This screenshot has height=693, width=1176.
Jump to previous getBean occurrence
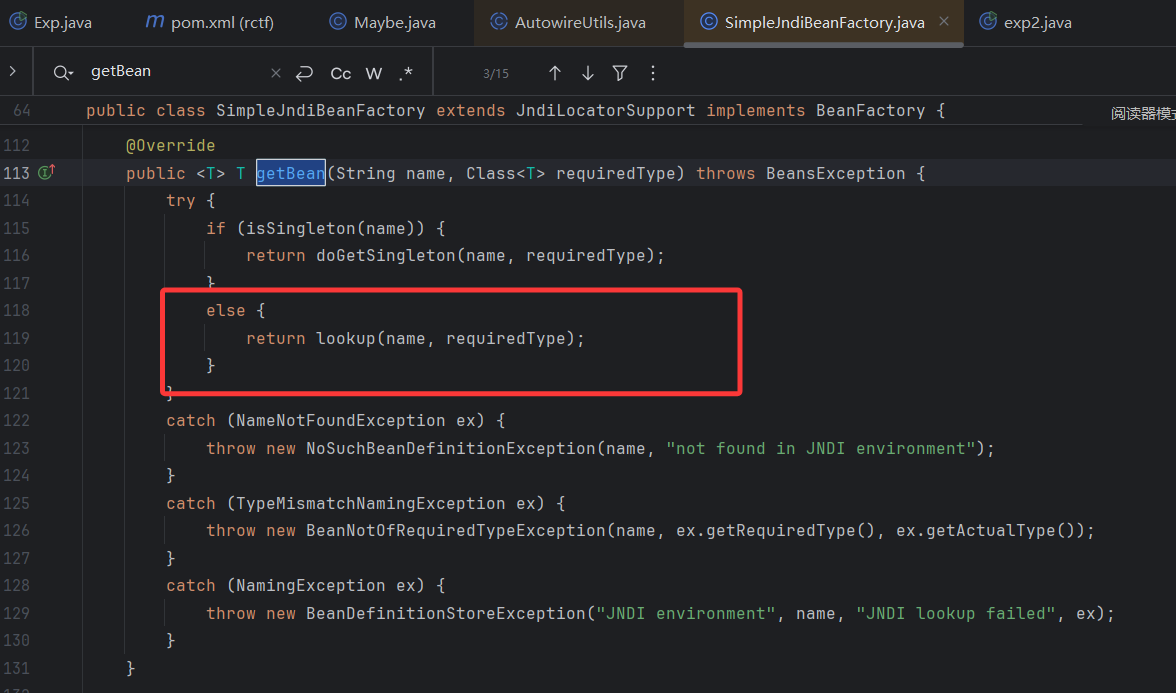(555, 73)
